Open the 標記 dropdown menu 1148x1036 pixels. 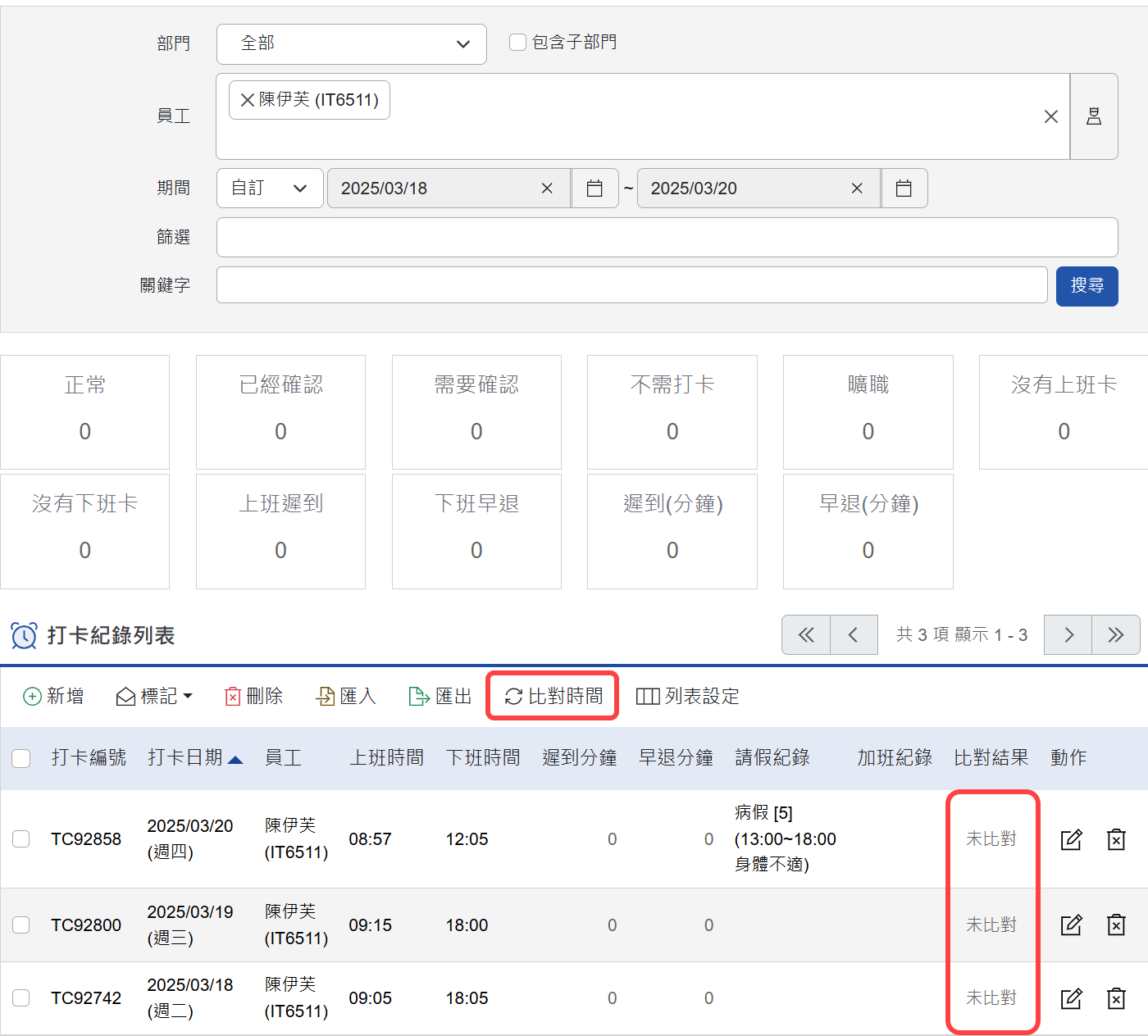pos(154,697)
